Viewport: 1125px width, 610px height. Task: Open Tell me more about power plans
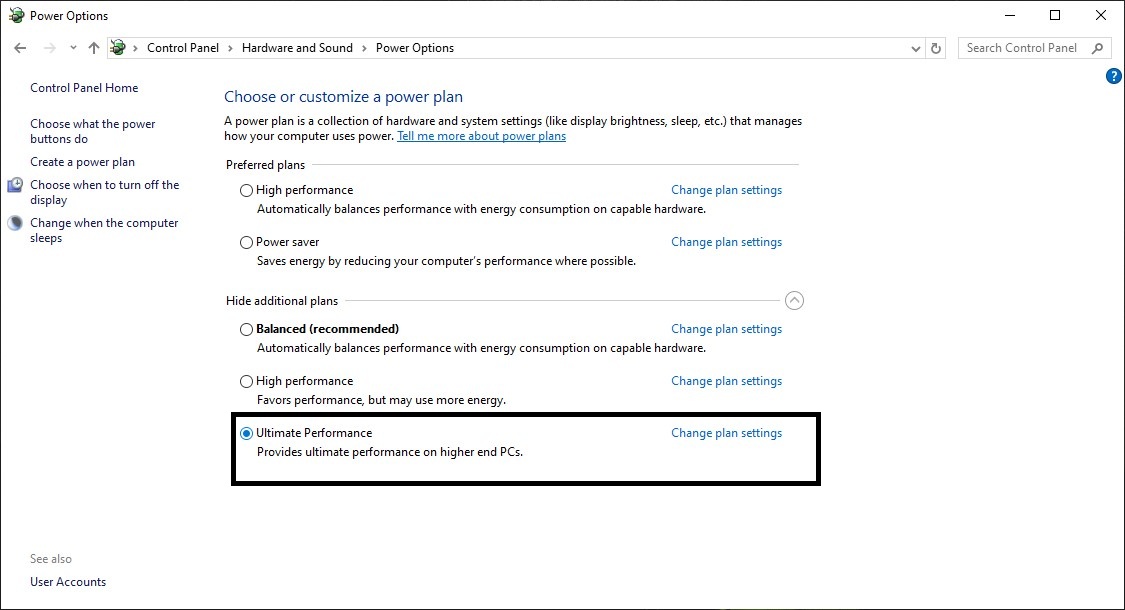pos(481,136)
